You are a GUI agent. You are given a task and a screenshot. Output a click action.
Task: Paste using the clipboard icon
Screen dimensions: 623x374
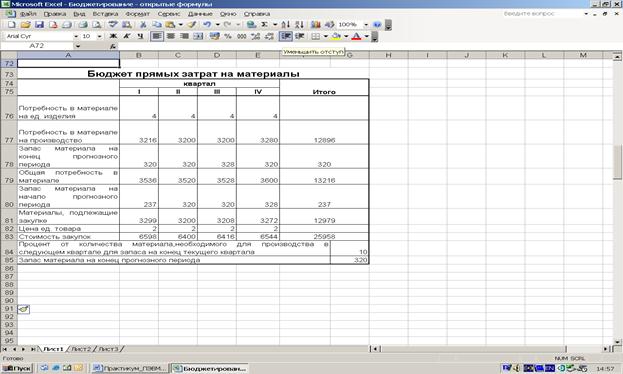(170, 25)
